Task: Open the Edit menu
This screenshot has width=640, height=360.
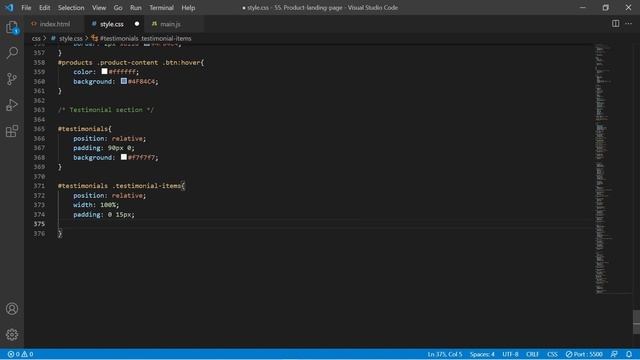Action: click(44, 8)
